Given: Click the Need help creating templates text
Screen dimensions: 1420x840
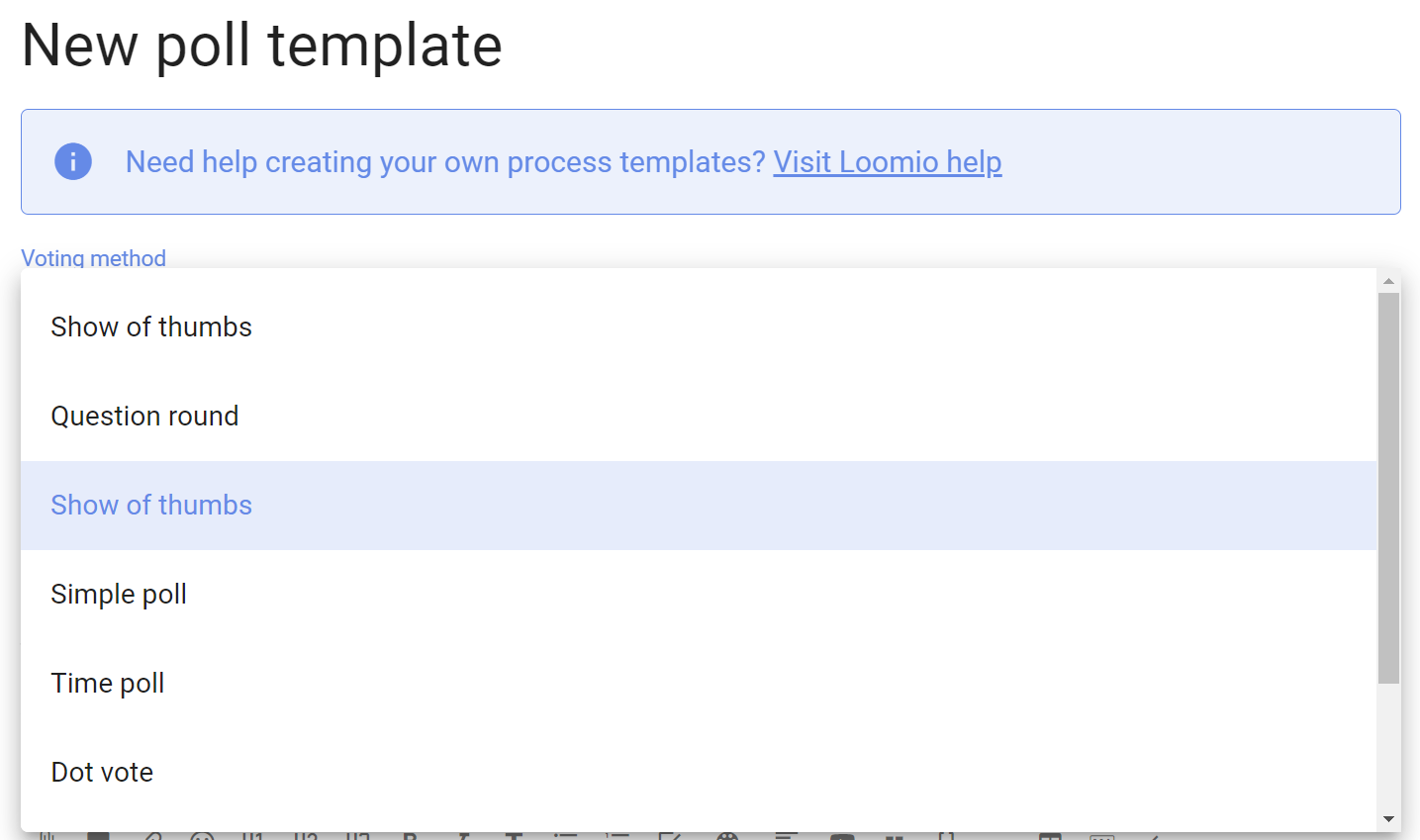Looking at the screenshot, I should (445, 161).
